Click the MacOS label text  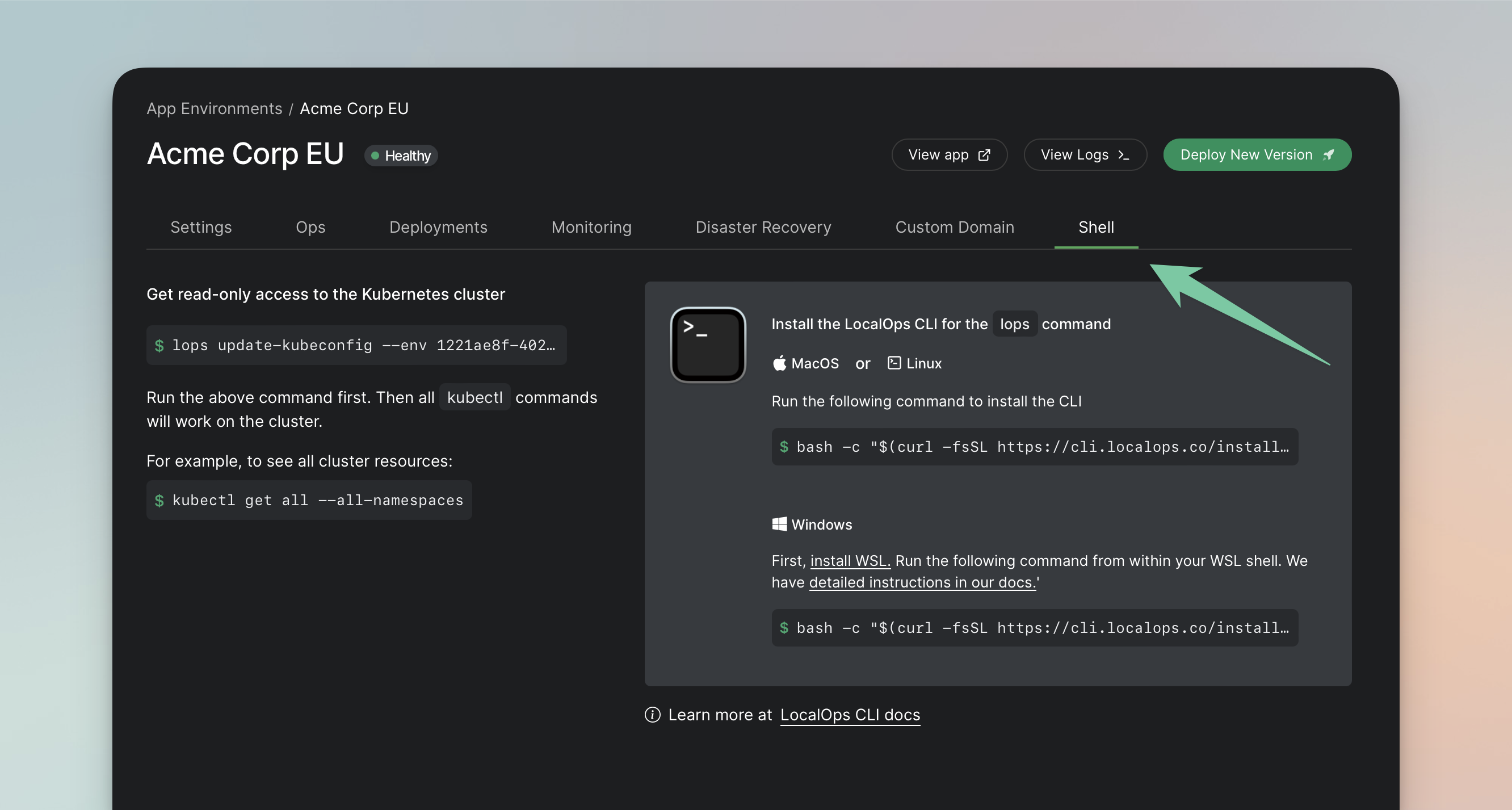coord(814,363)
